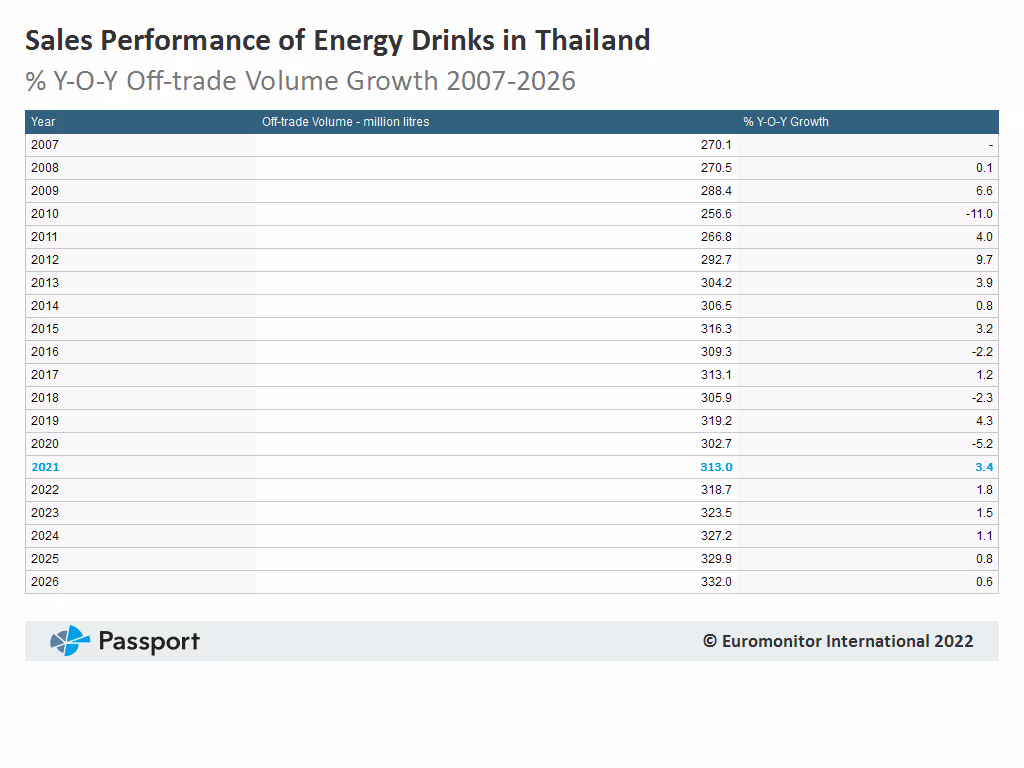The width and height of the screenshot is (1024, 768).
Task: Click the -5.2 growth value for 2020
Action: [x=982, y=444]
